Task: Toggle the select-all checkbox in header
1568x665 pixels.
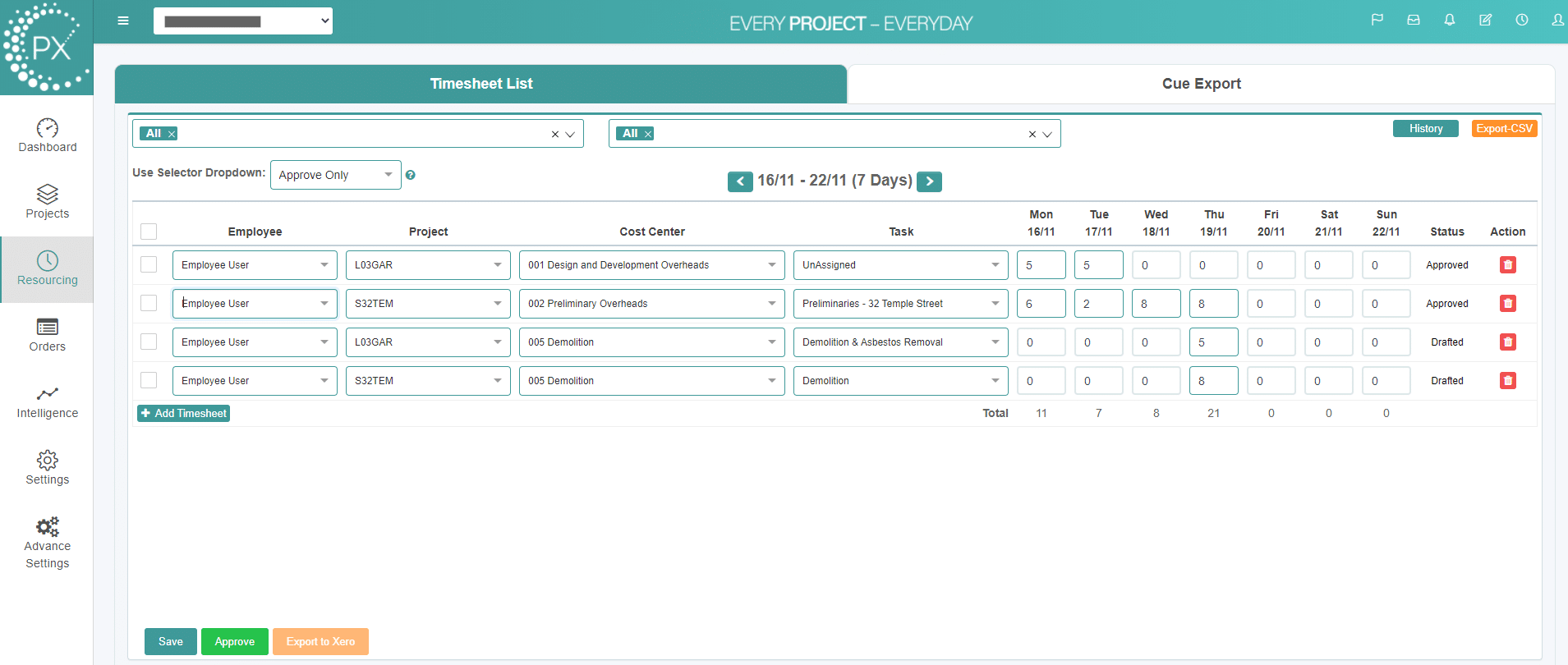Action: [x=149, y=232]
